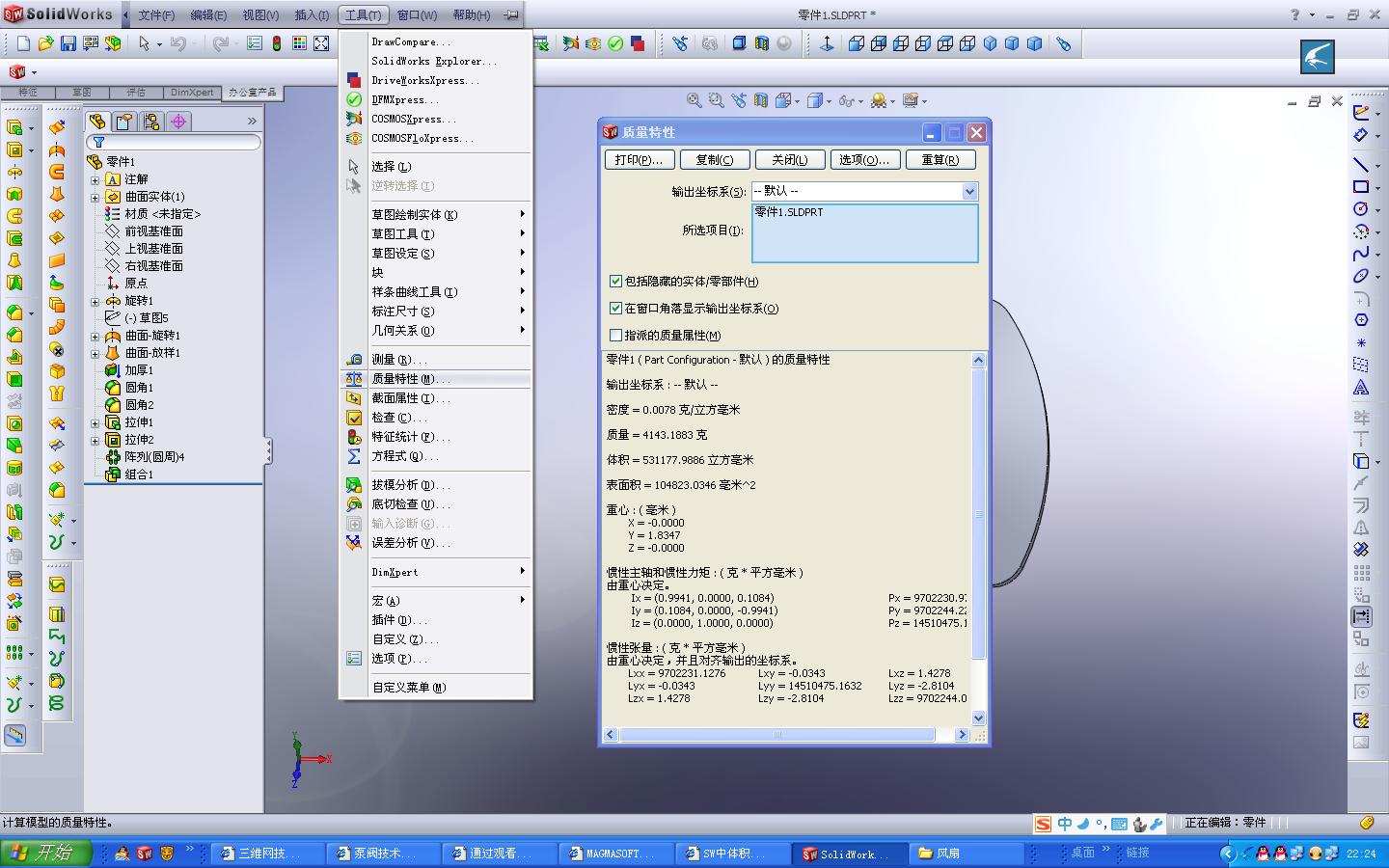Choose 测量(R) from Tools menu

(435, 360)
